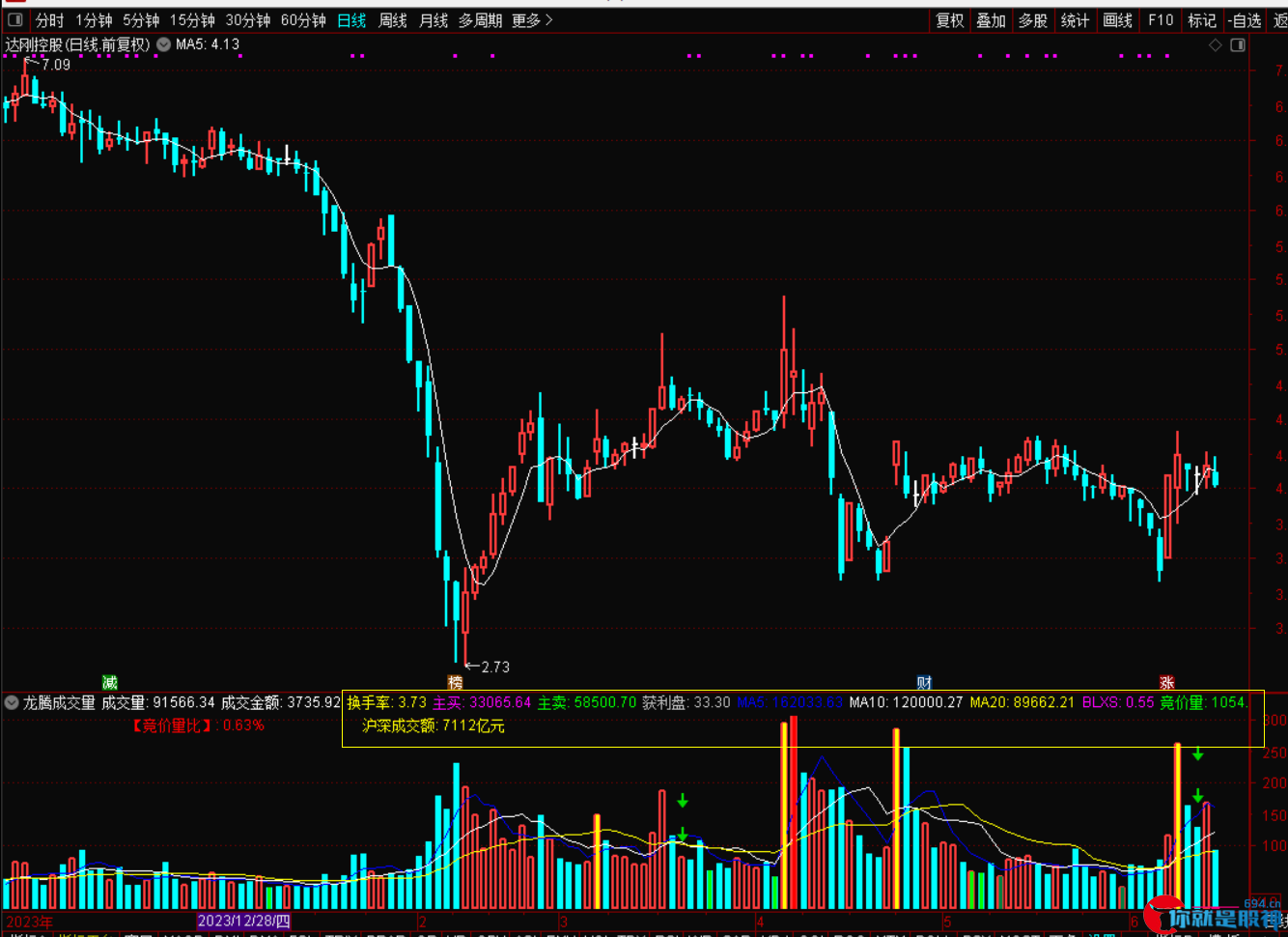Toggle the side panel icon at top-left
The image size is (1288, 937).
[x=14, y=20]
